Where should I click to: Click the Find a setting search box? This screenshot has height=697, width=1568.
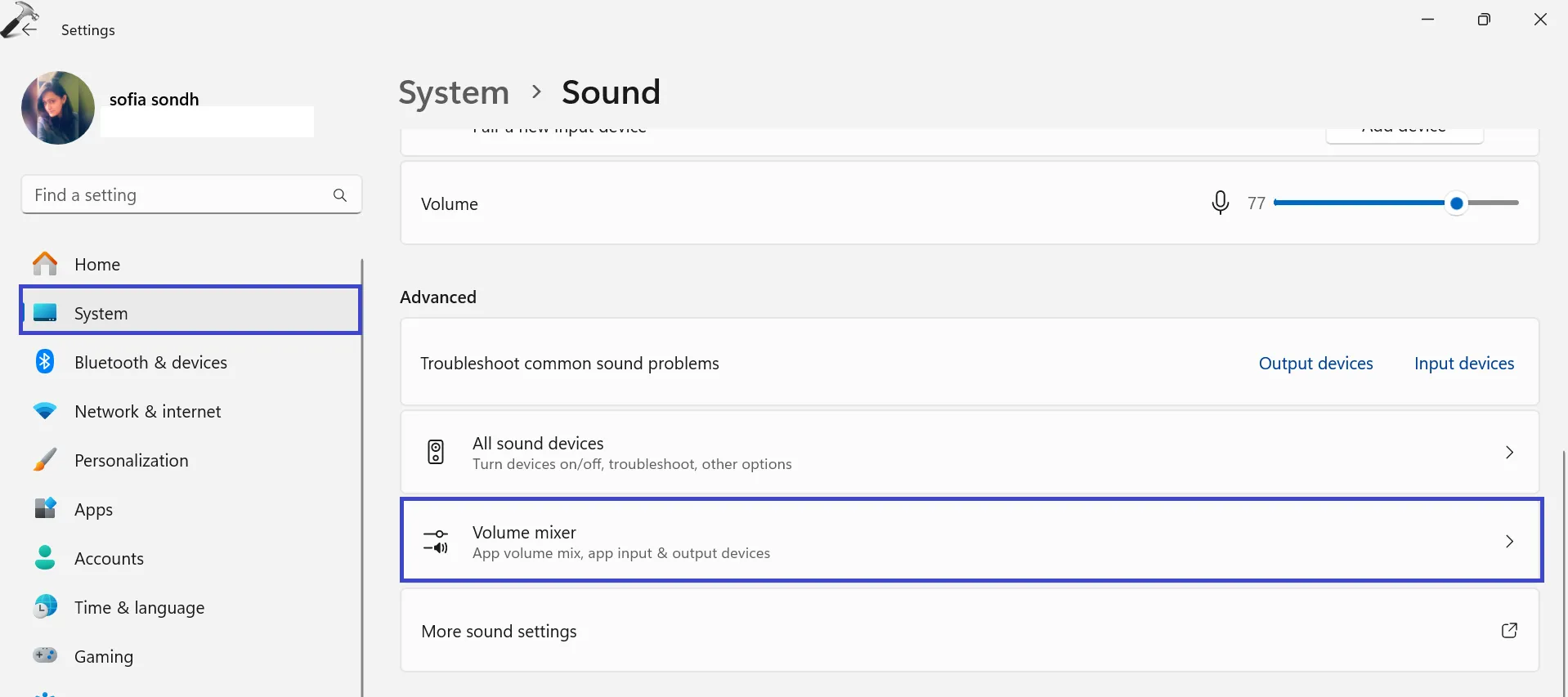pyautogui.click(x=176, y=195)
